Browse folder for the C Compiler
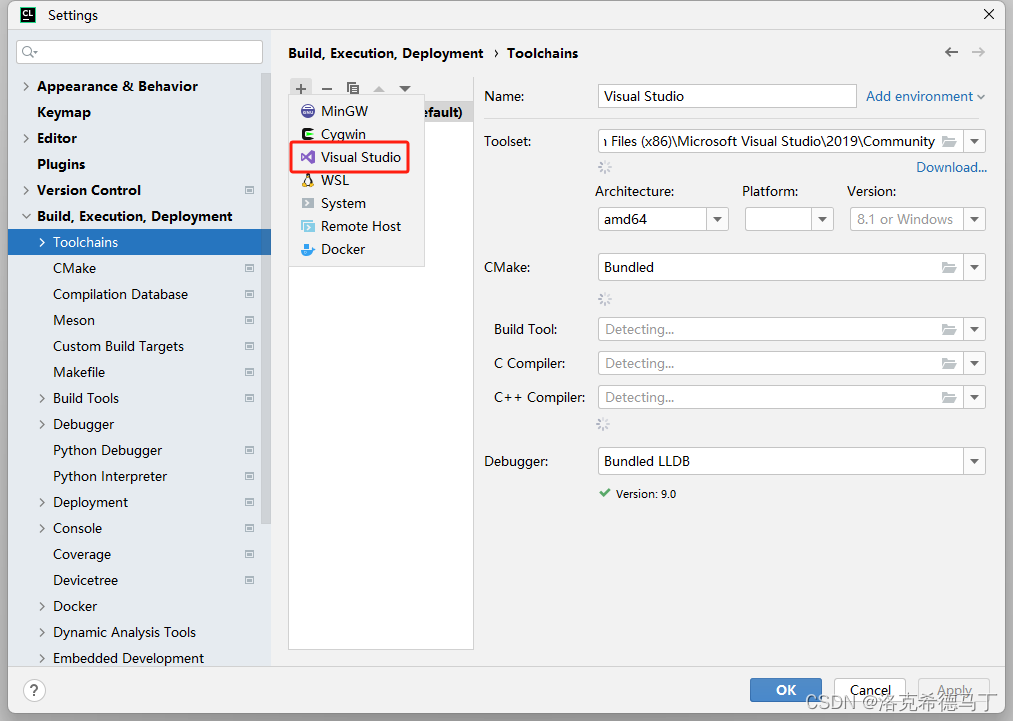1013x721 pixels. 949,363
